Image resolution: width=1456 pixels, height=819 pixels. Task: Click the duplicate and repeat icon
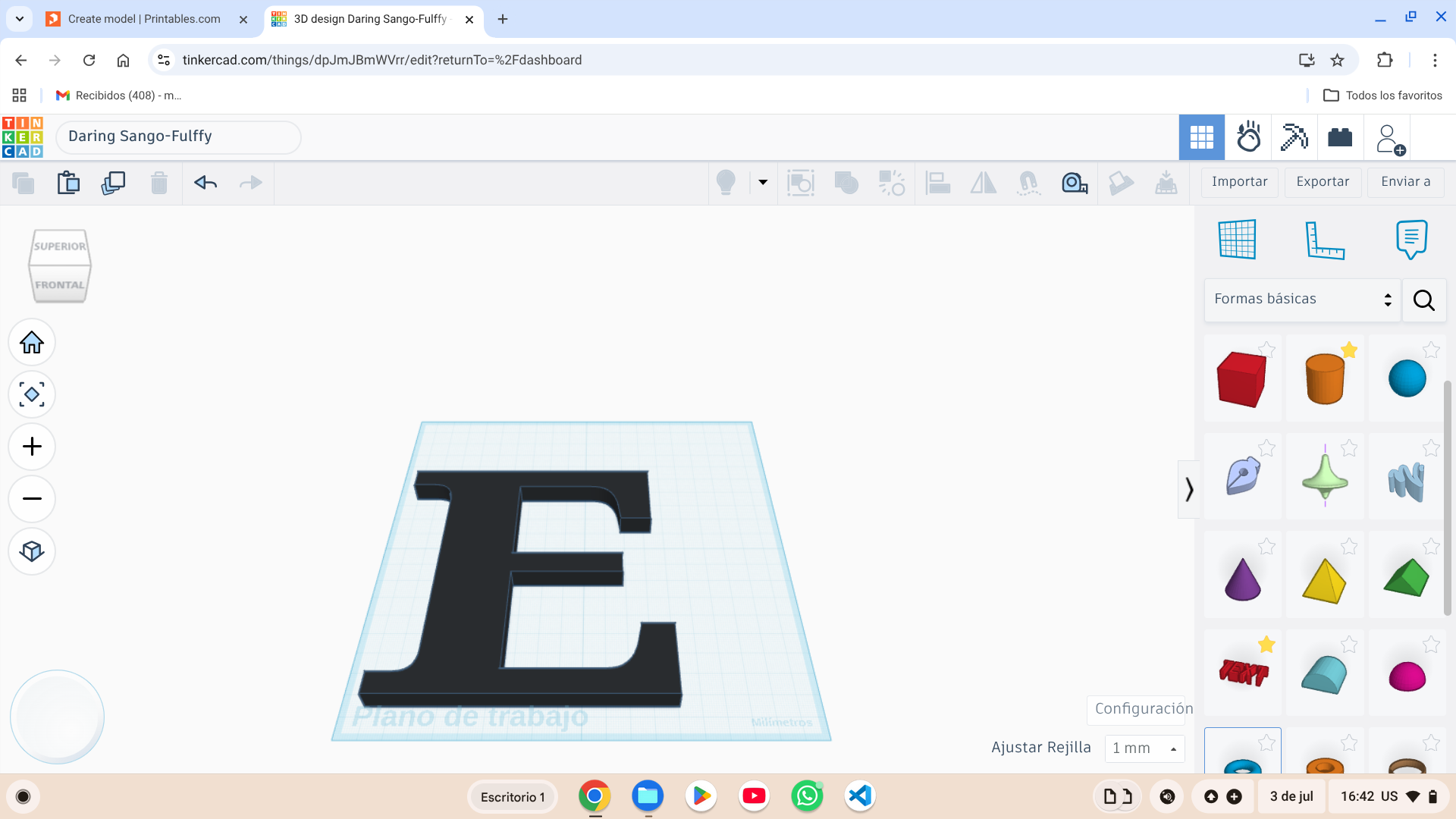(114, 183)
